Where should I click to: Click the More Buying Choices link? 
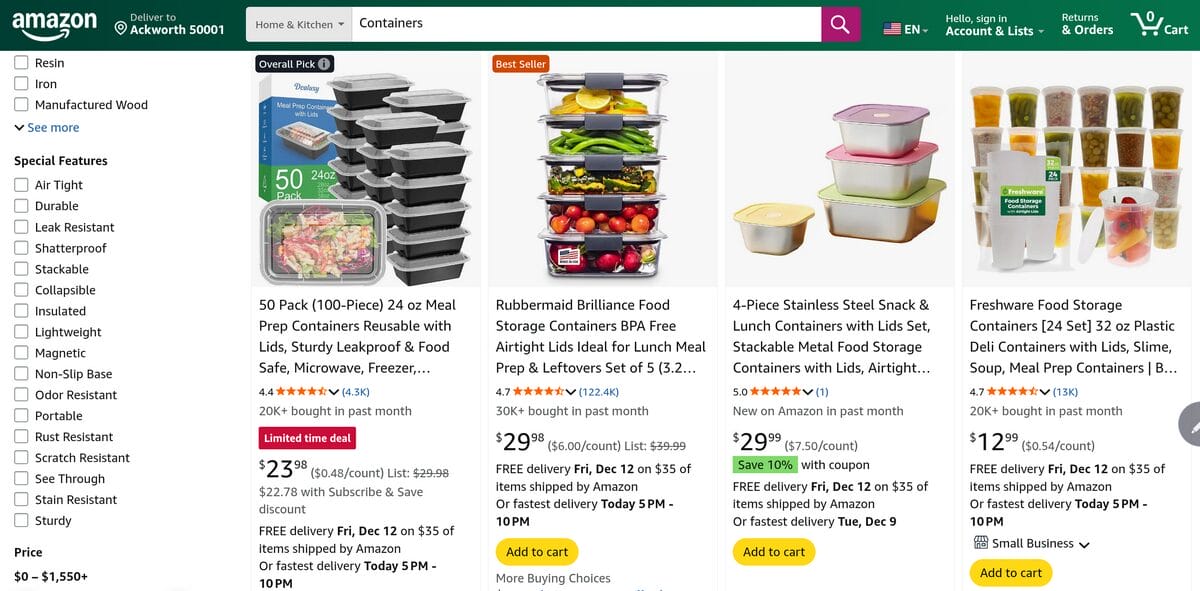552,578
